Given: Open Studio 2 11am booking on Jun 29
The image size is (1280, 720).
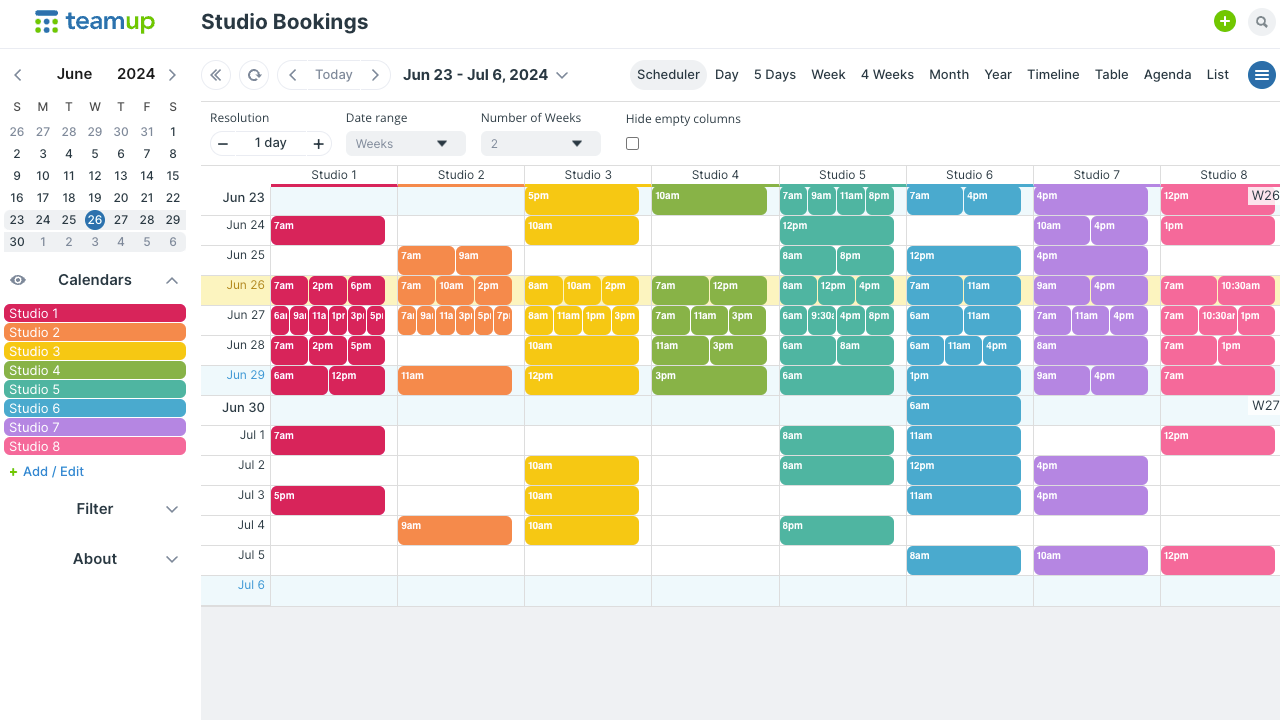Looking at the screenshot, I should click(x=455, y=381).
